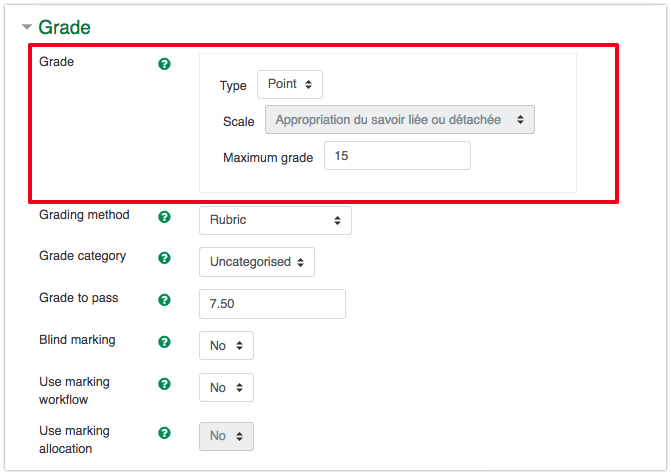Expand the Uncategorised grade category dropdown
Viewport: 671px width, 475px height.
coord(257,262)
